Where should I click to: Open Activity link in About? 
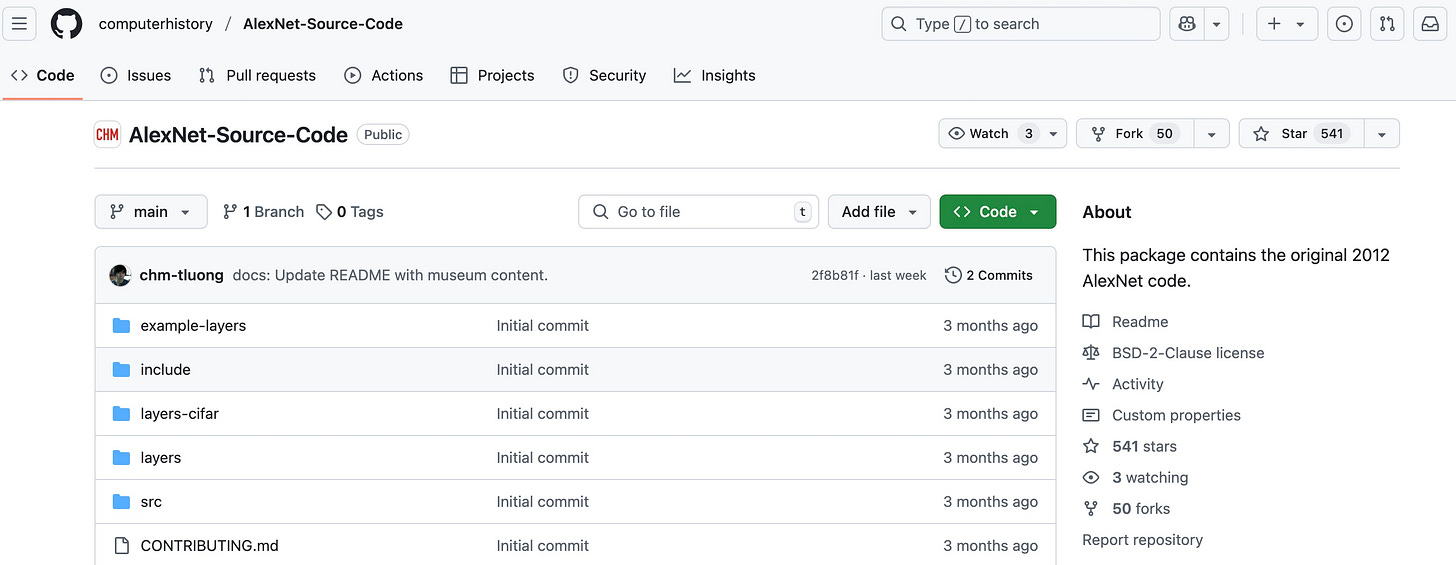pyautogui.click(x=1123, y=384)
